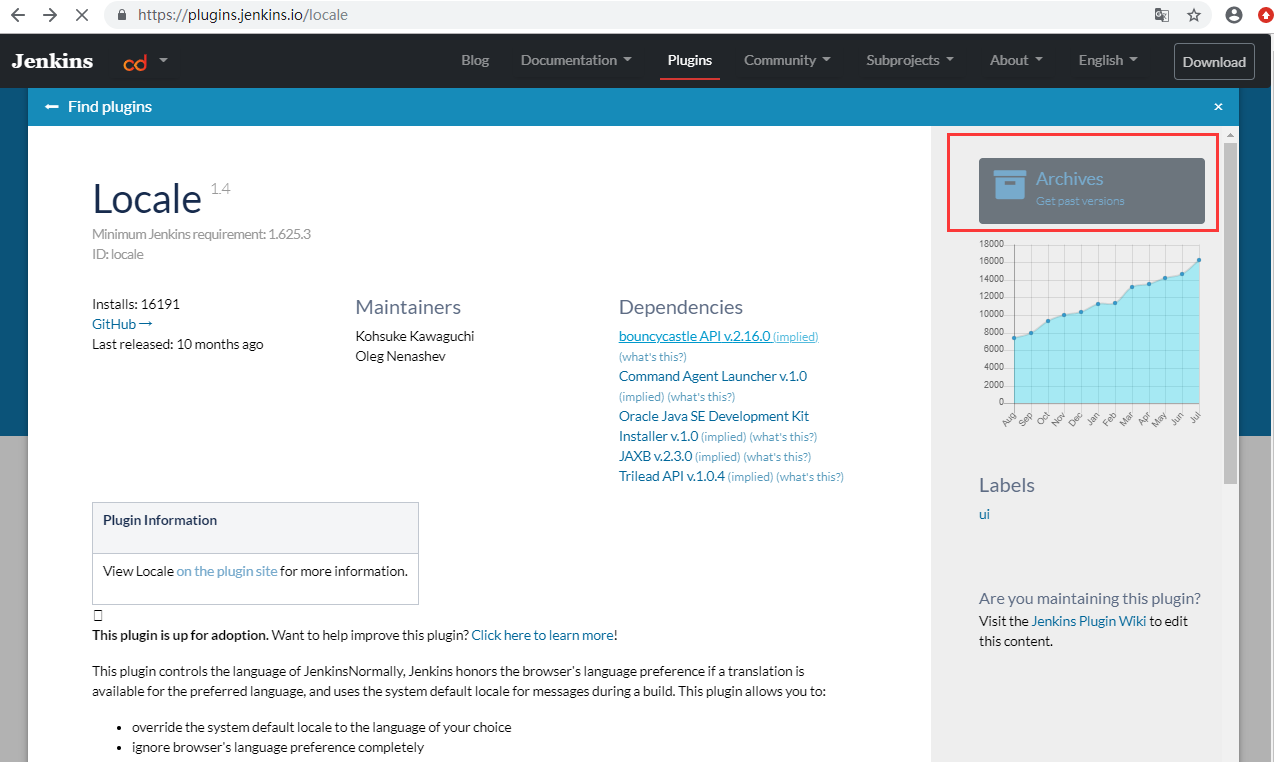
Task: Click the Locale plugin title heading
Action: tap(147, 199)
